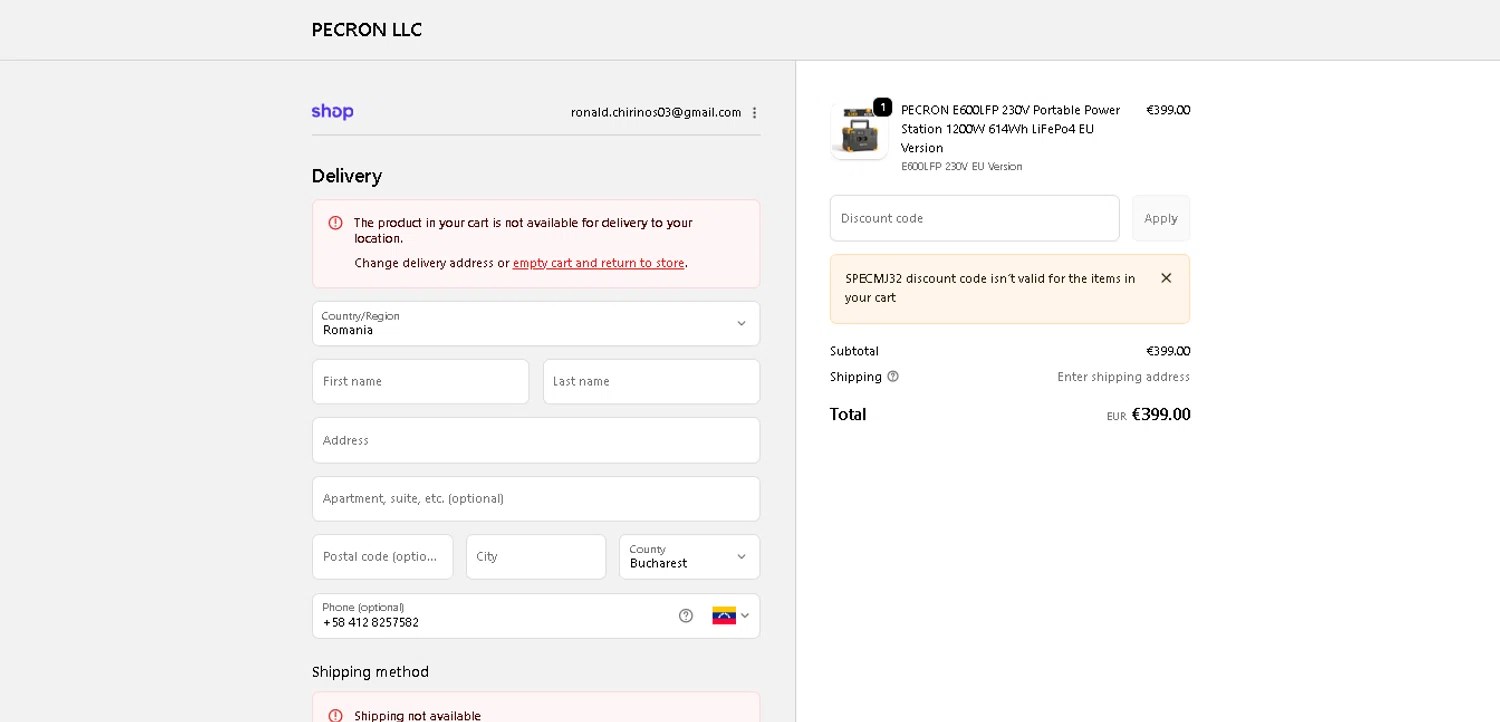Viewport: 1500px width, 722px height.
Task: Click the delivery error alert icon
Action: (336, 223)
